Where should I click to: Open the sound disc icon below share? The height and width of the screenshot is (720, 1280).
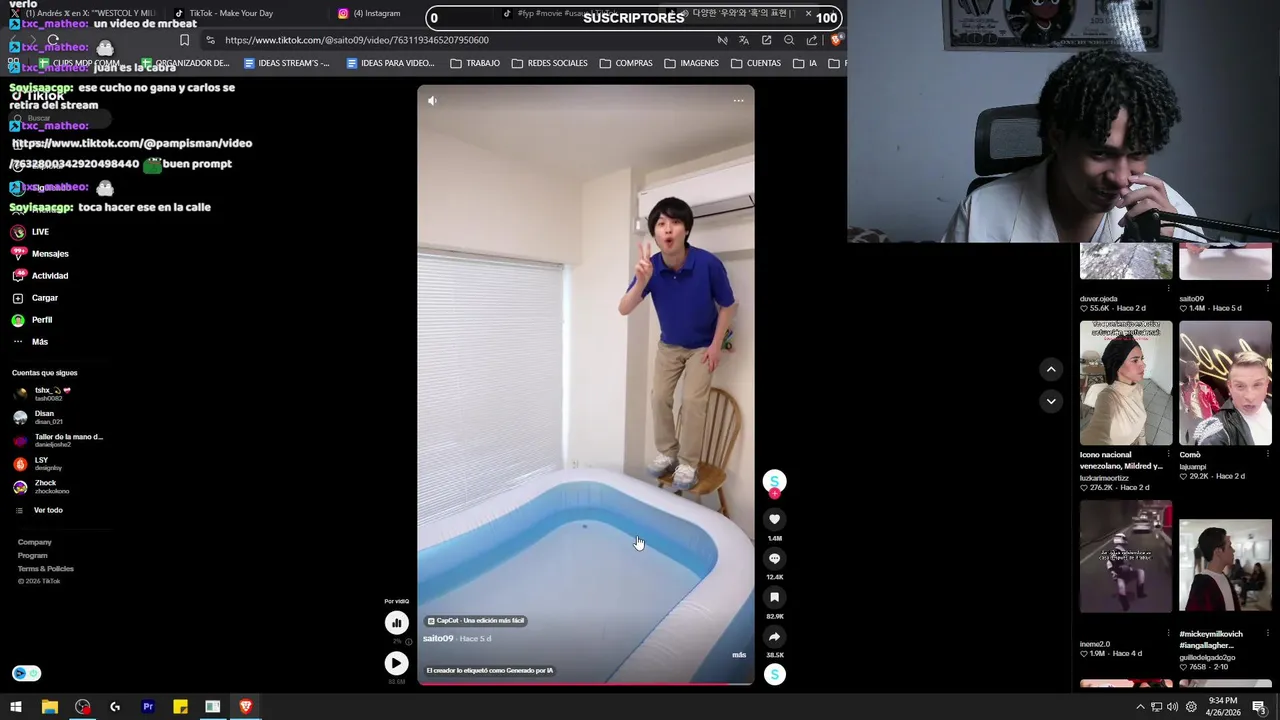click(x=774, y=674)
